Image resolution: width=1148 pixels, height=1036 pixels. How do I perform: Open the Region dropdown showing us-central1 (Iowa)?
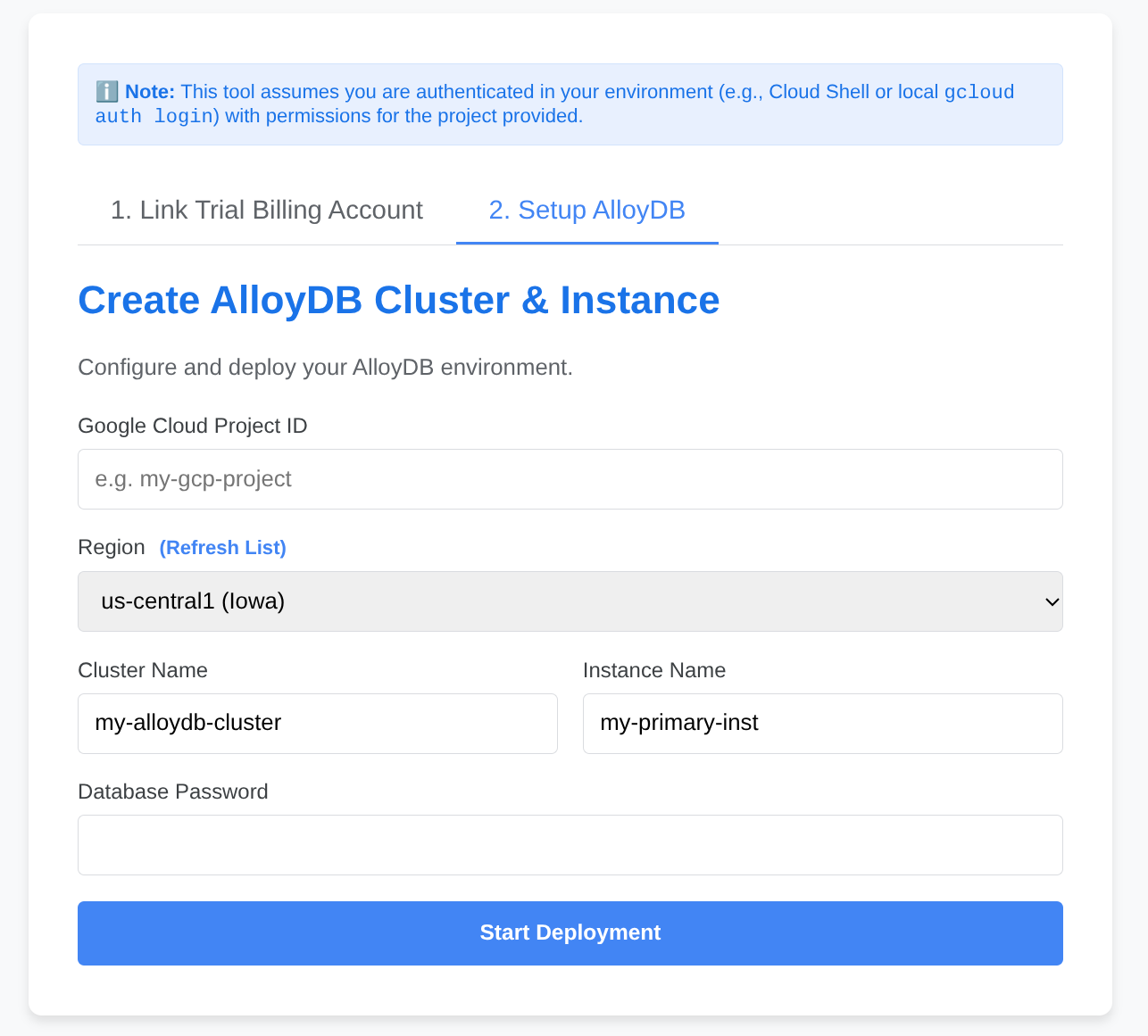pyautogui.click(x=570, y=601)
